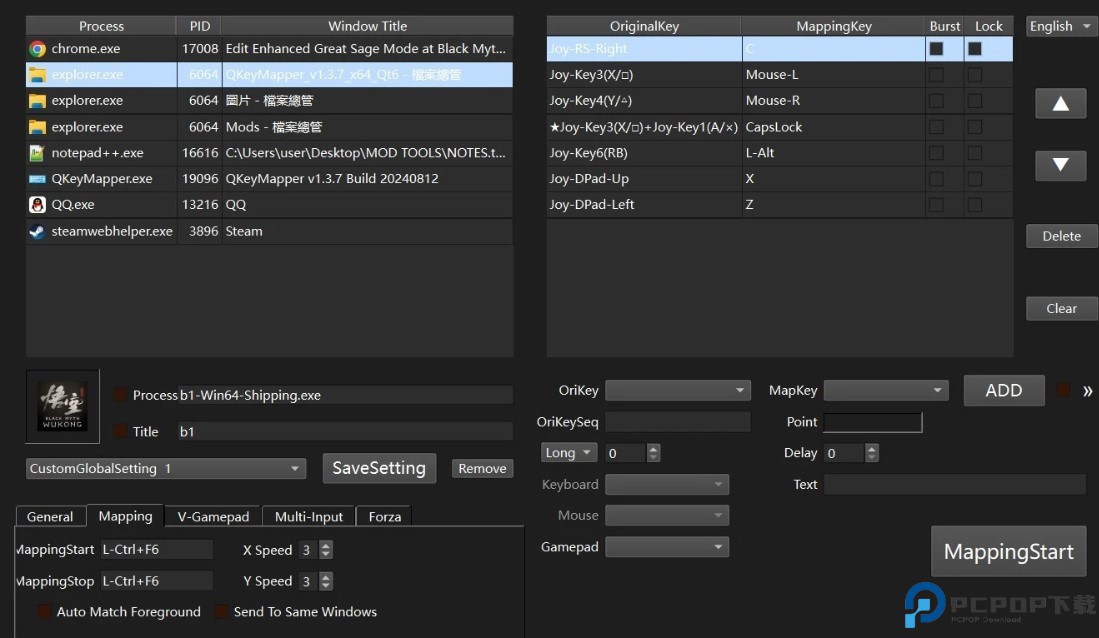This screenshot has height=638, width=1099.
Task: Click the Point input field
Action: pyautogui.click(x=873, y=422)
